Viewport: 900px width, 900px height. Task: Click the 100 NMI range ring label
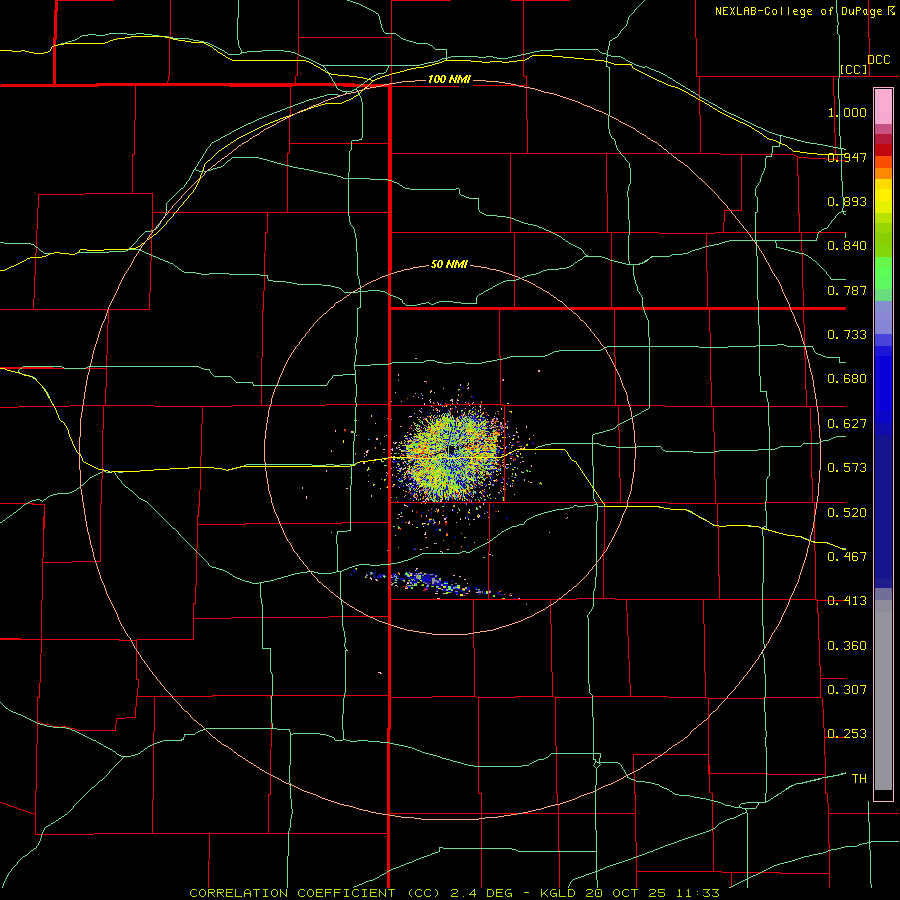coord(449,79)
